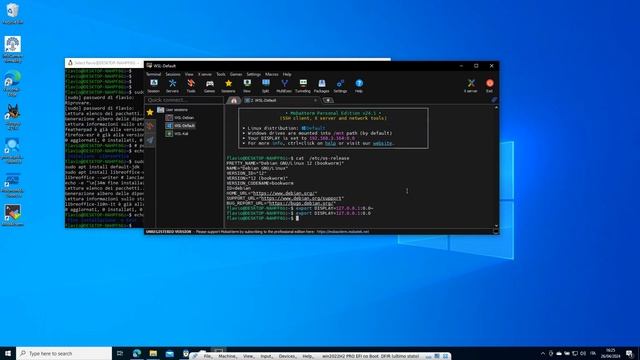The width and height of the screenshot is (640, 360).
Task: Open the Terminal menu
Action: click(x=153, y=74)
